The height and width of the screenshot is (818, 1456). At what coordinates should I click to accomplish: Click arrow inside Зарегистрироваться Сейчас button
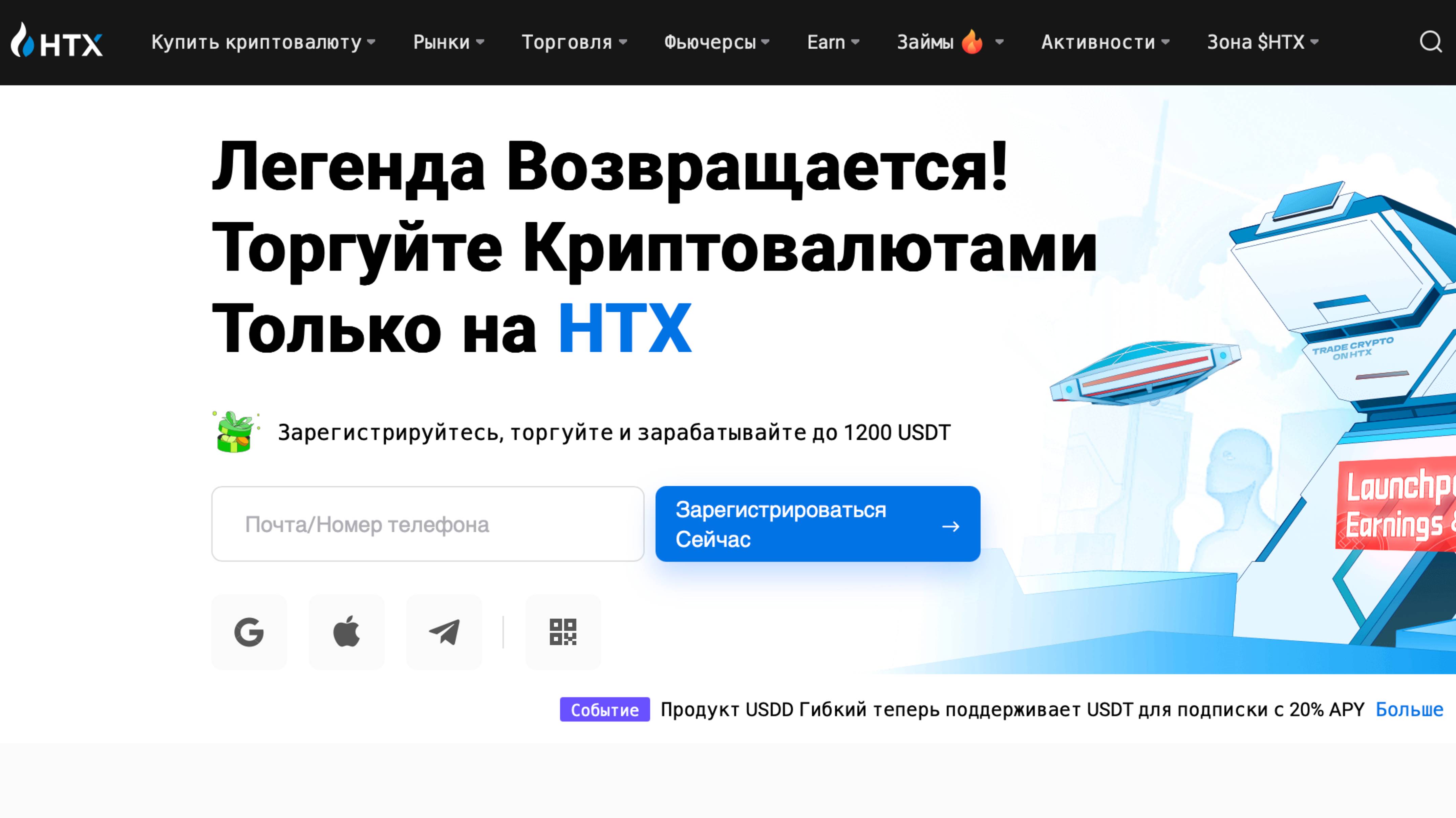coord(951,527)
